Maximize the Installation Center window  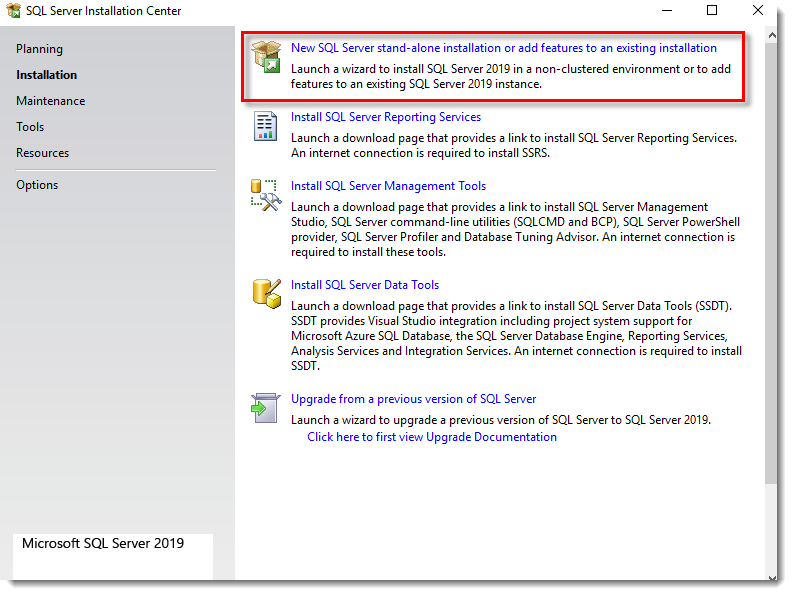712,10
